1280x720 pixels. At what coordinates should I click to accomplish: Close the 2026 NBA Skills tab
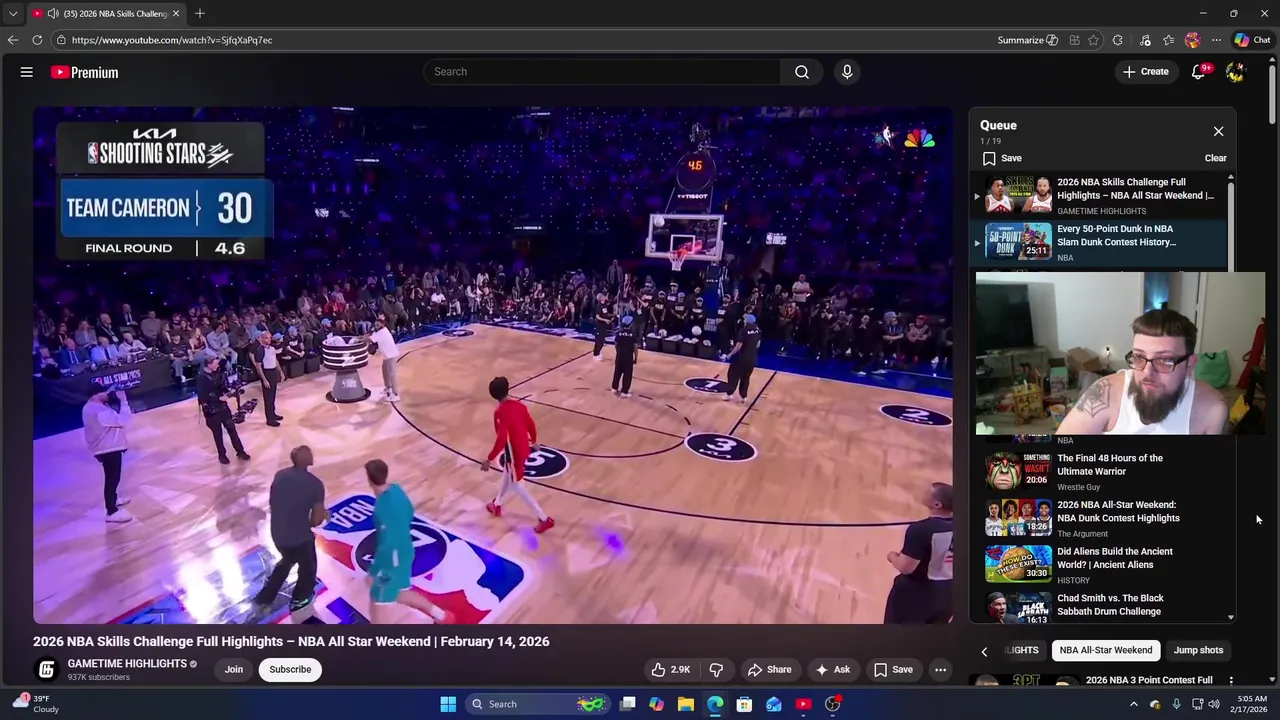click(x=176, y=13)
